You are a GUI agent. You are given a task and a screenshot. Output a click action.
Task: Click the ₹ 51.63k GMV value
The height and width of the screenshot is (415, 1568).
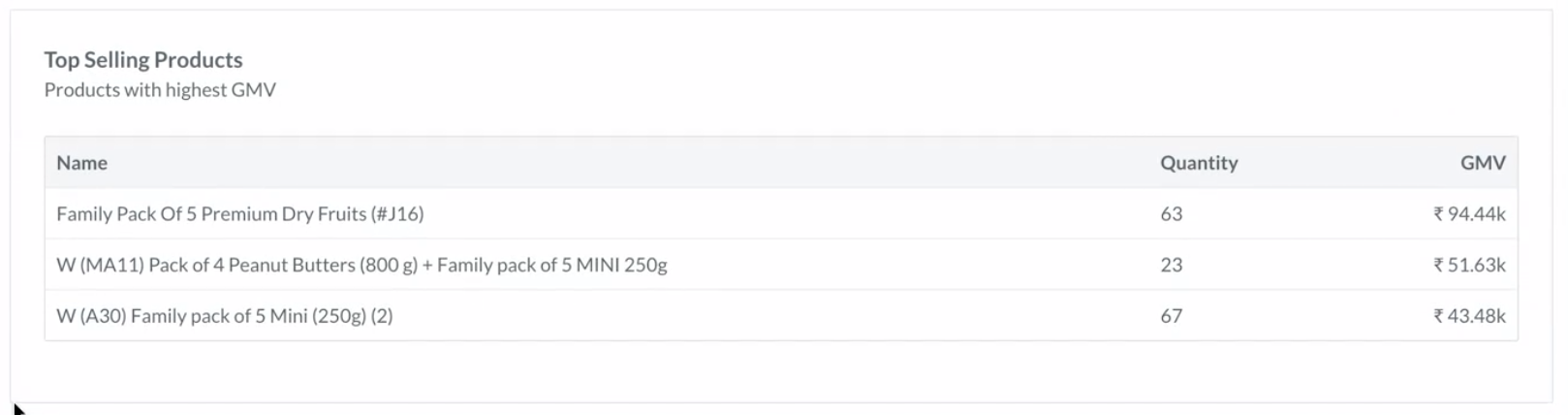(x=1469, y=265)
